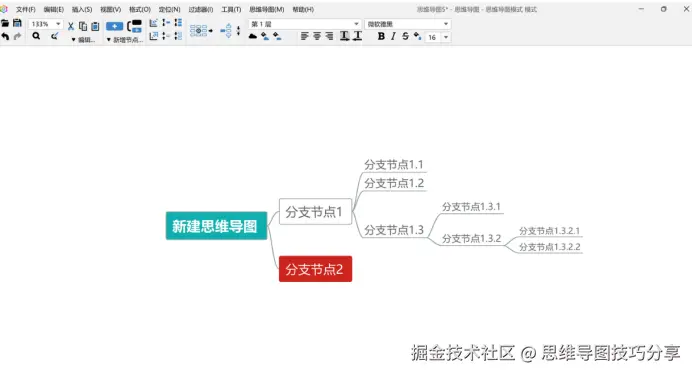Click the blue plus new node button
Image resolution: width=692 pixels, height=374 pixels.
click(114, 26)
